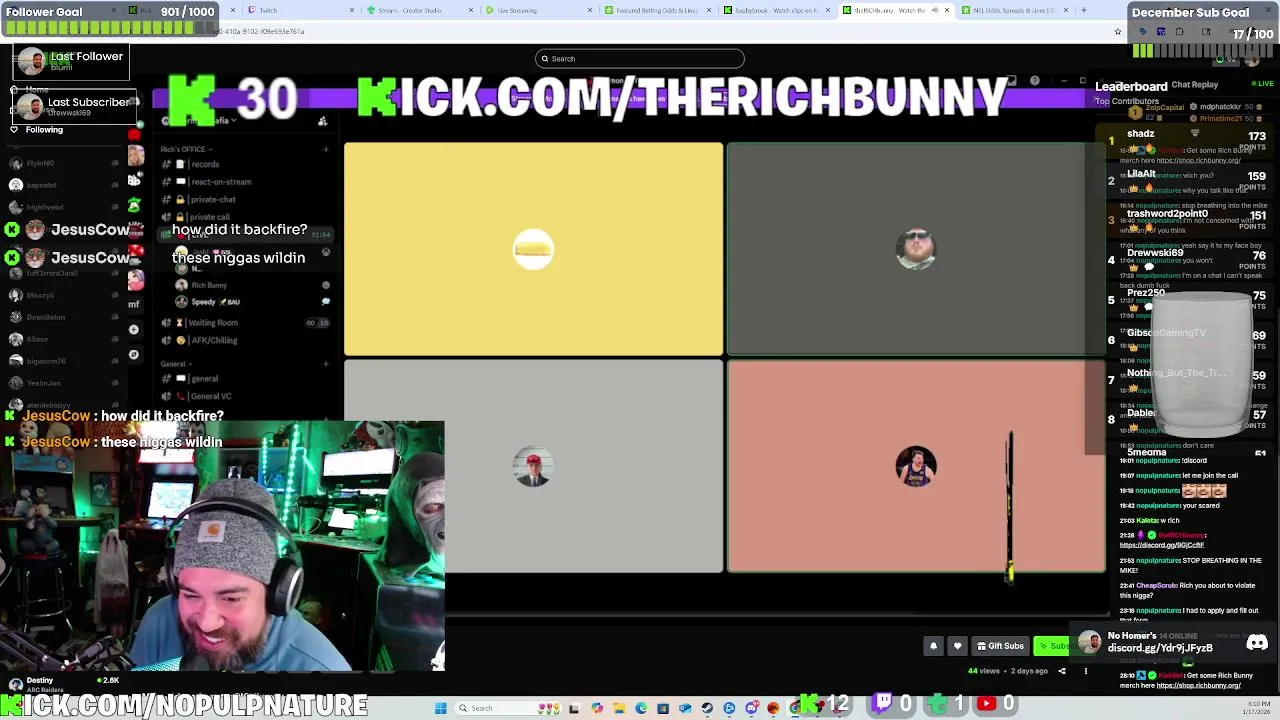
Task: Focus the salmon call participant tile
Action: [916, 466]
